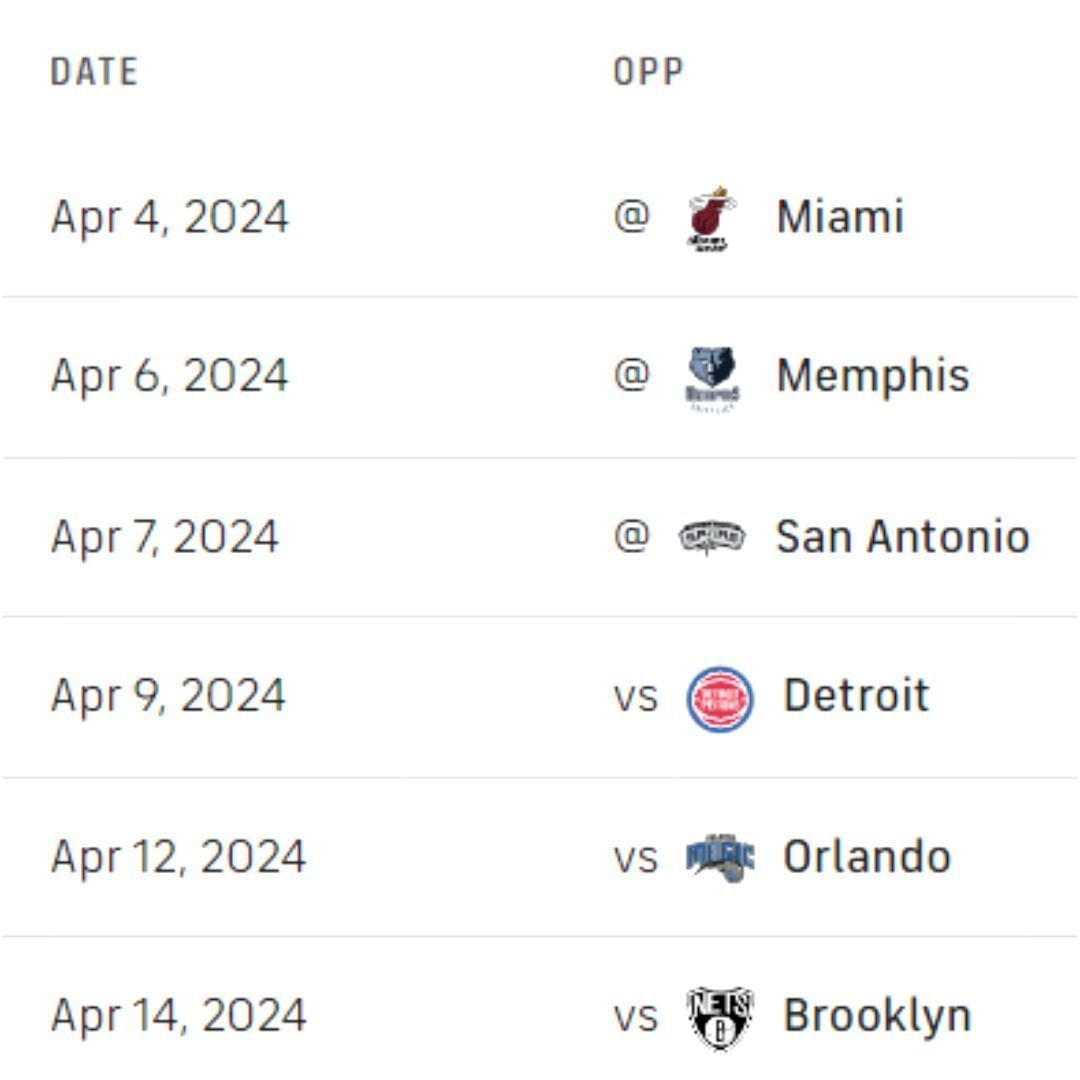This screenshot has height=1080, width=1080.
Task: Select the Apr 9, 2024 game date
Action: [x=168, y=696]
